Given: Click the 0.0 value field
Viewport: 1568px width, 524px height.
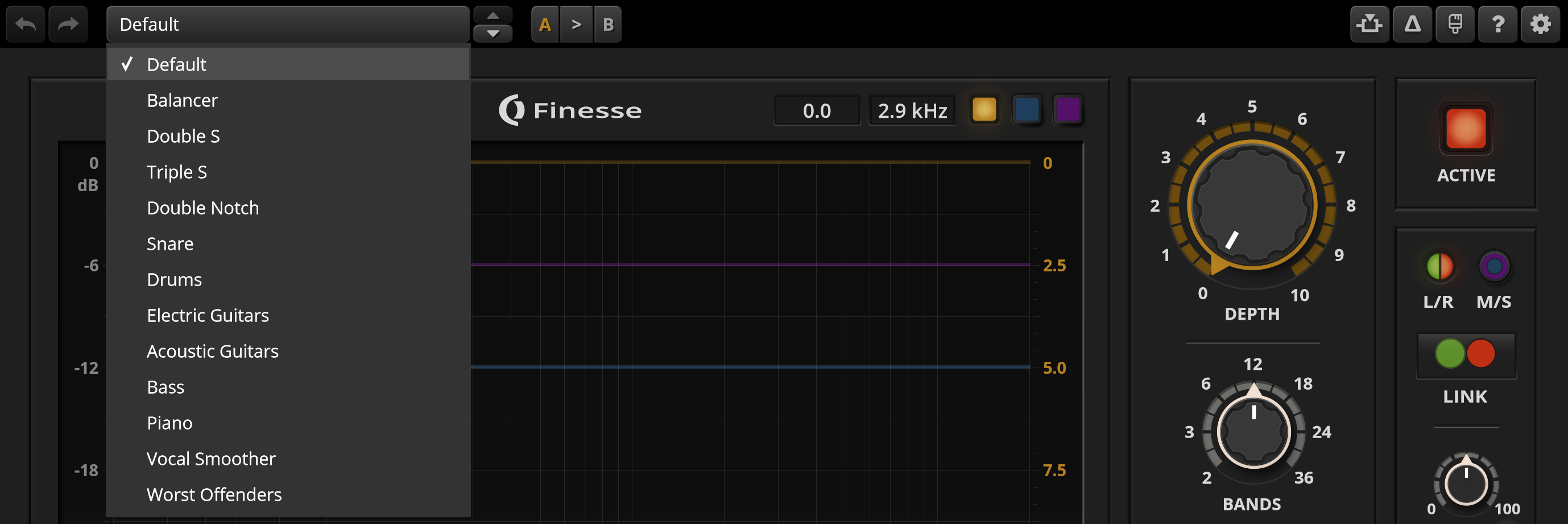Looking at the screenshot, I should 817,111.
